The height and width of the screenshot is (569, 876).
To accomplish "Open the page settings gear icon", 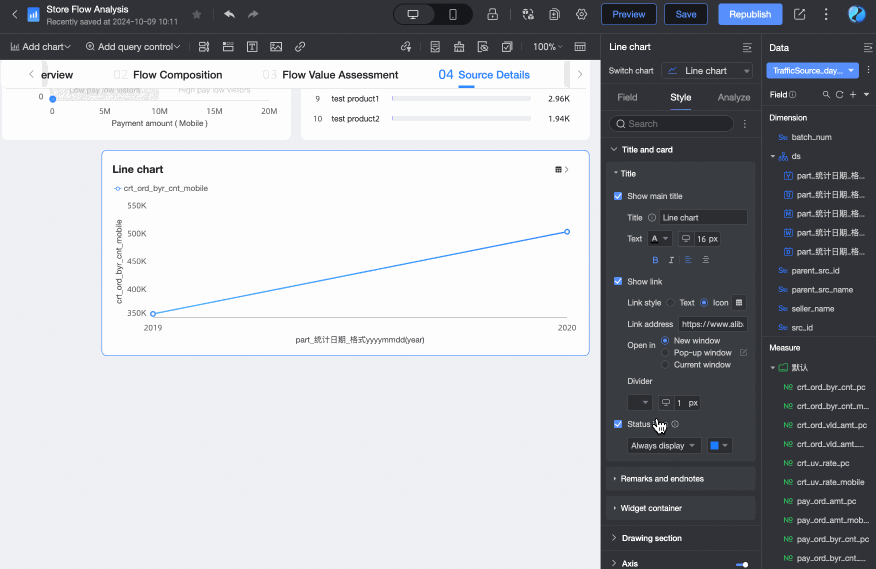I will [580, 14].
